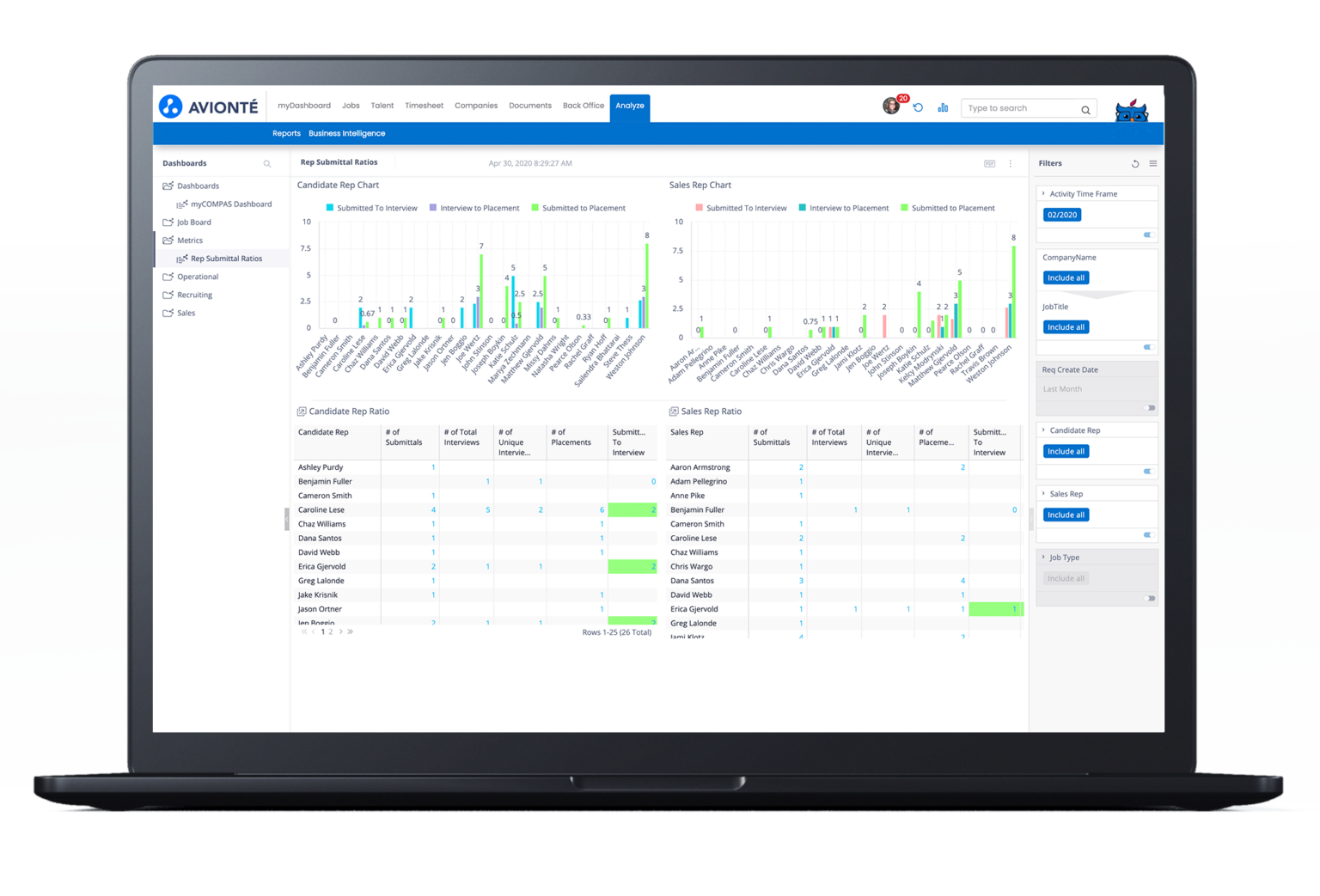
Task: Toggle the Activity Time Frame filter switch
Action: tap(1148, 235)
